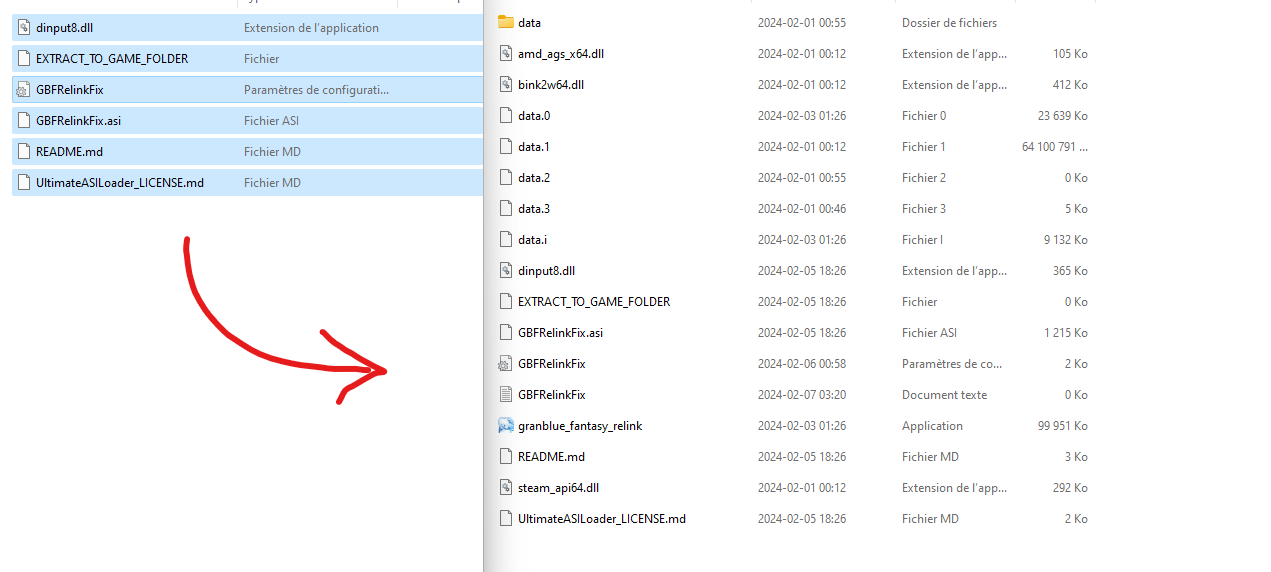Click icon of highlighted EXTRACT_TO_GAME_FOLDER row
This screenshot has height=572, width=1271.
(24, 58)
